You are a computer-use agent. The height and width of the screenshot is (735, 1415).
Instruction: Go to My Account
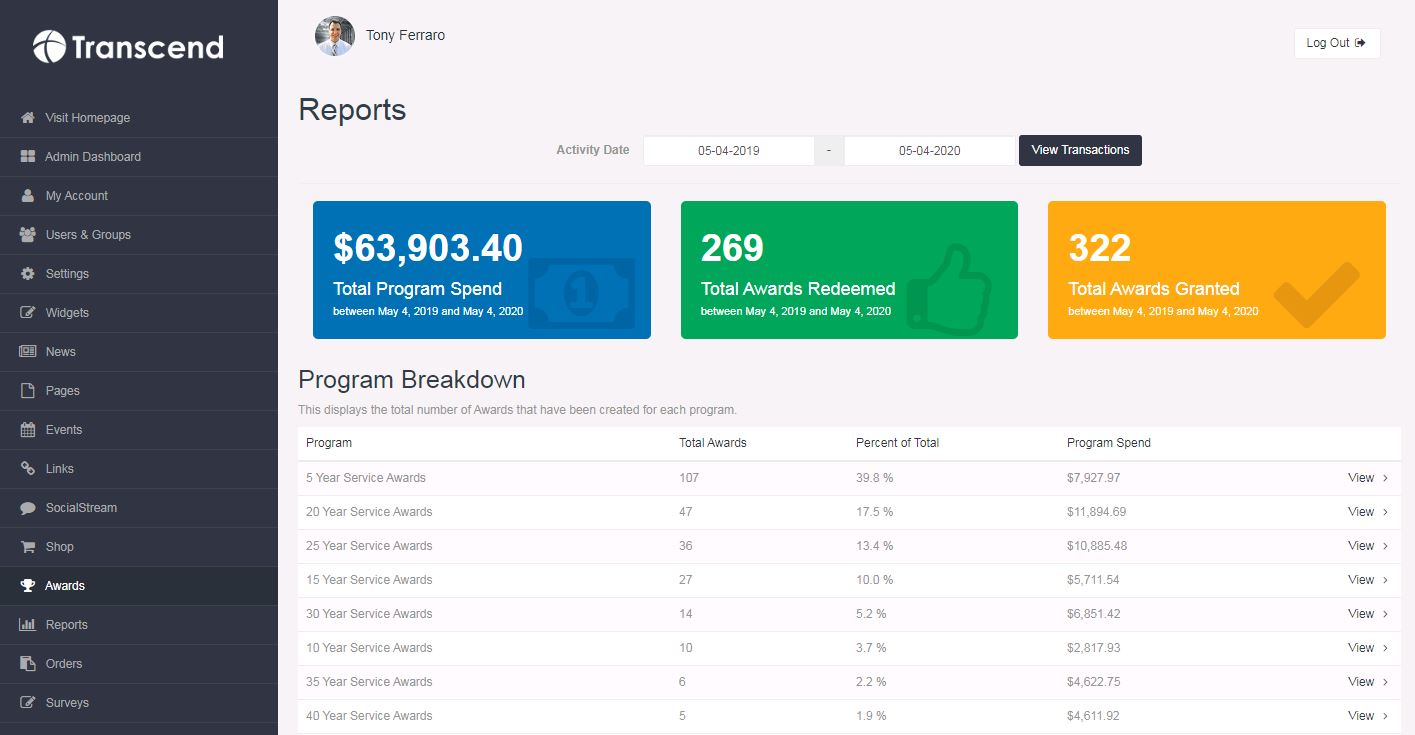click(139, 195)
